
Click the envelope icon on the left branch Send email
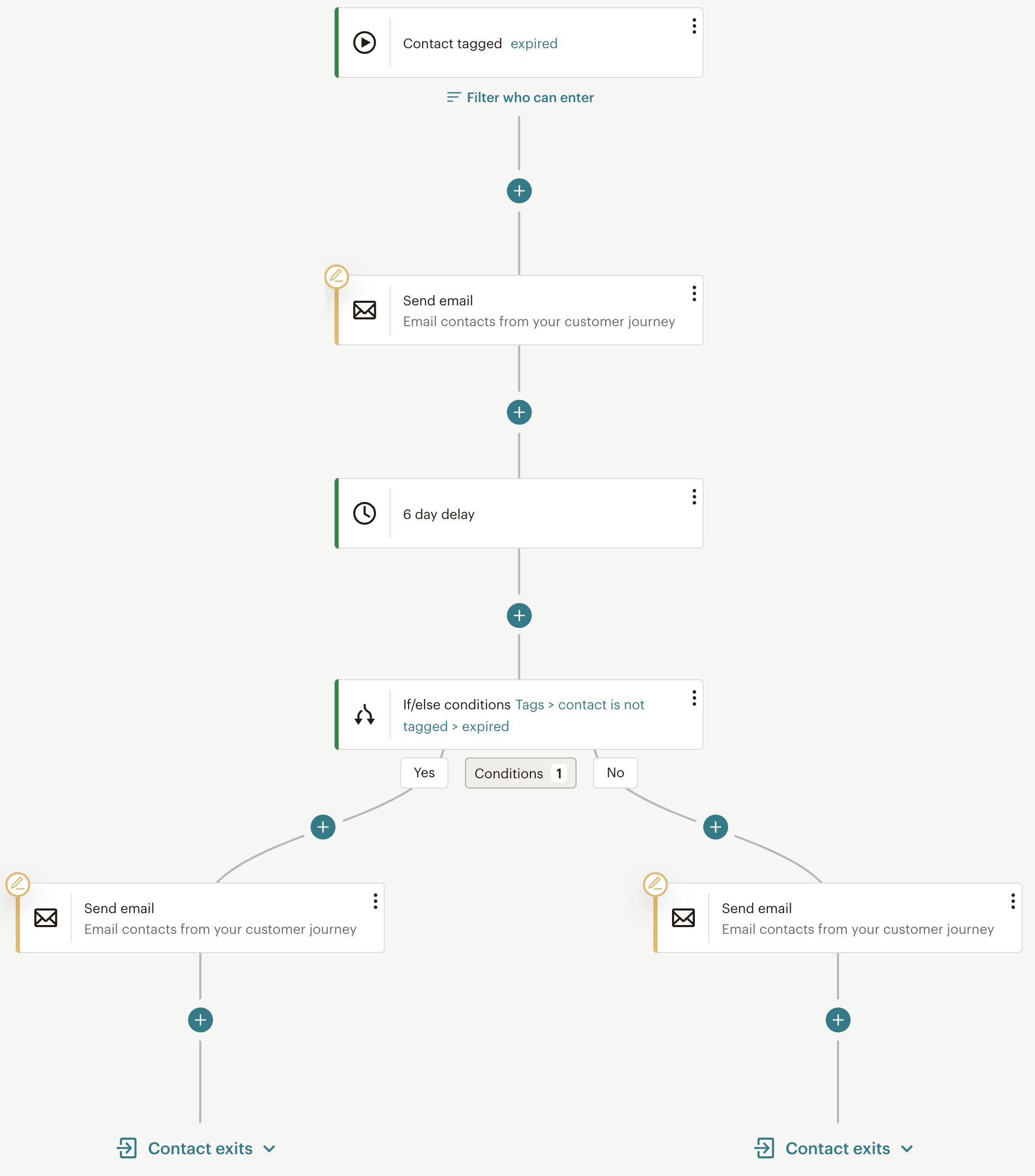[x=46, y=918]
